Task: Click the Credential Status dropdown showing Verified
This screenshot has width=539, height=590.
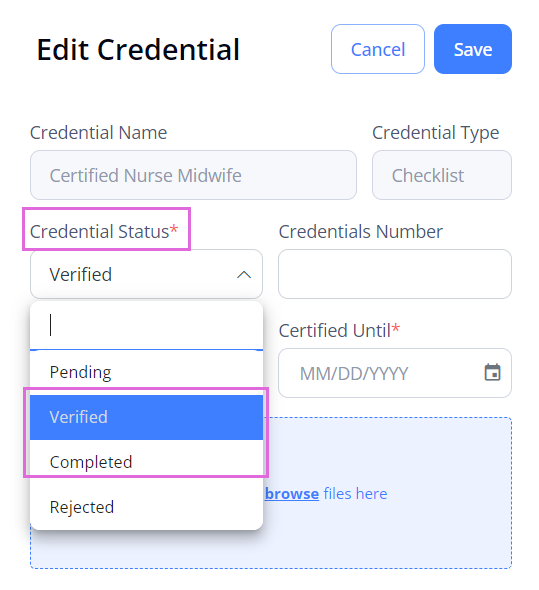Action: (146, 274)
